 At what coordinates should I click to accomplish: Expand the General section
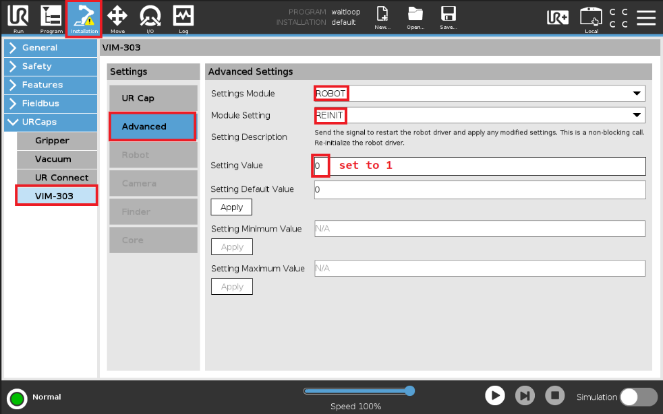[x=50, y=48]
